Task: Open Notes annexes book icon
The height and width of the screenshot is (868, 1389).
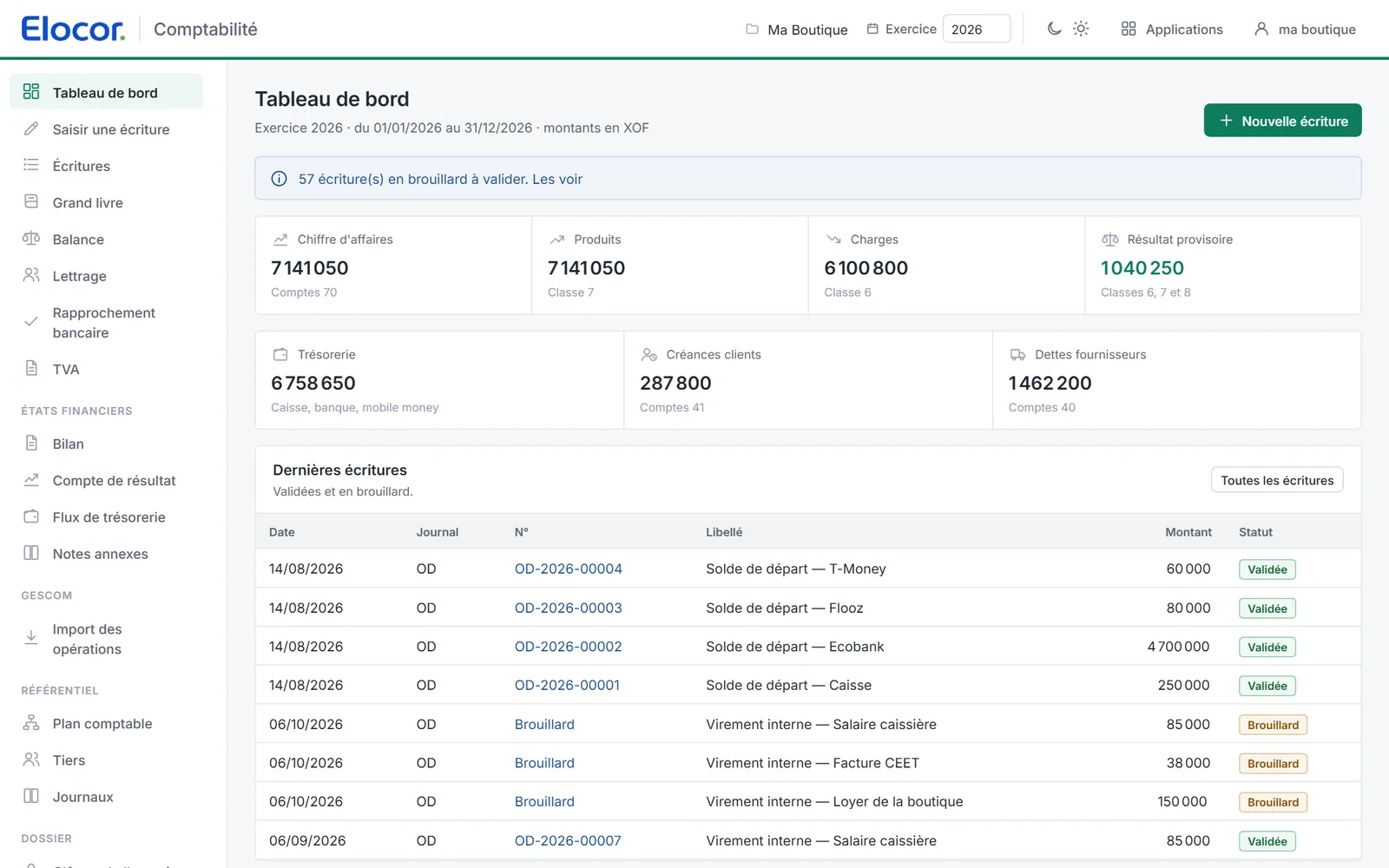Action: (31, 553)
